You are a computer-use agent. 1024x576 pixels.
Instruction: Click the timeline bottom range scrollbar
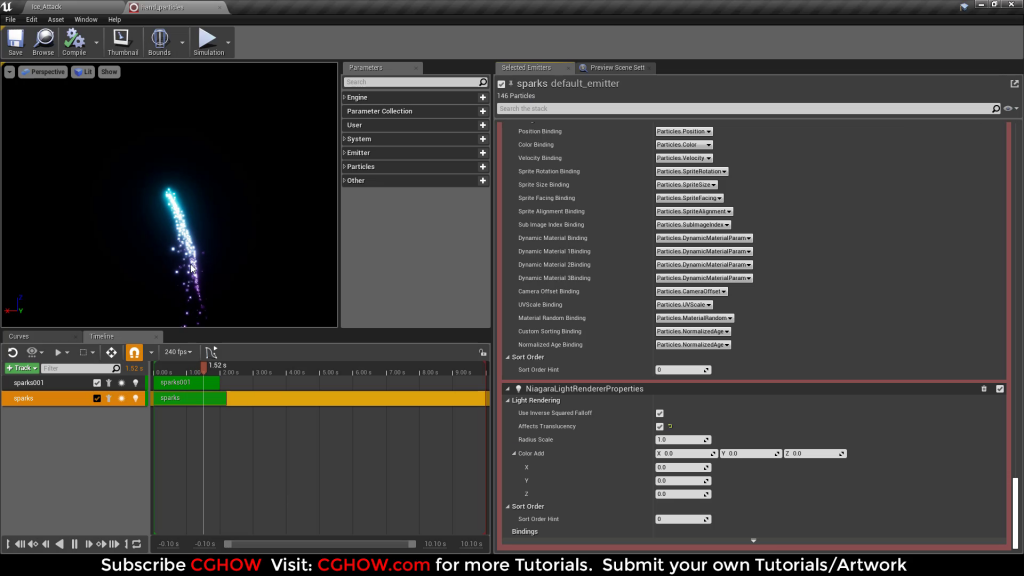pyautogui.click(x=320, y=543)
